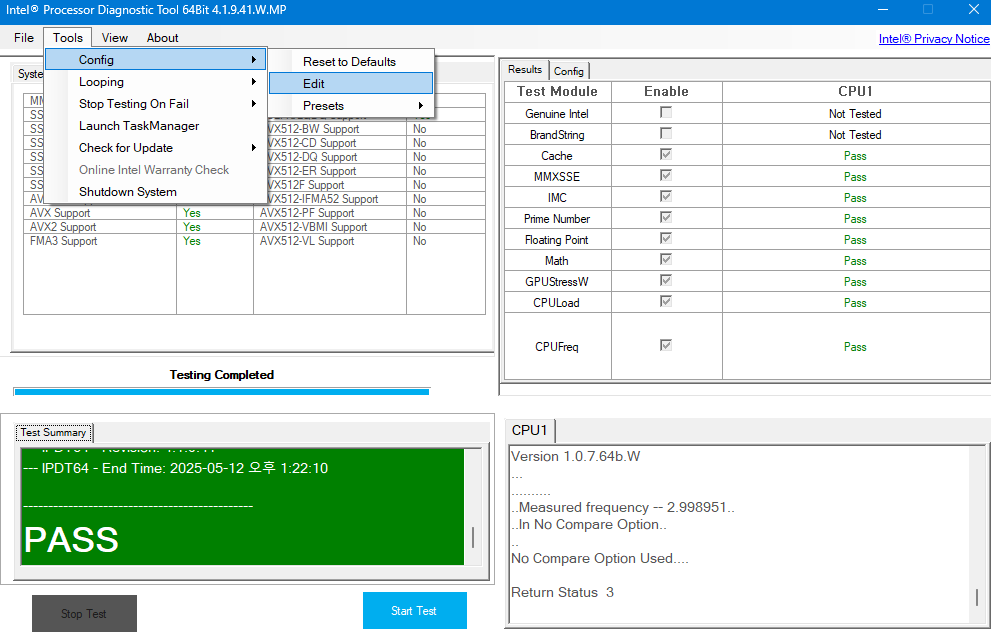The width and height of the screenshot is (991, 638).
Task: Open the Intel Privacy Notice link
Action: click(x=933, y=39)
